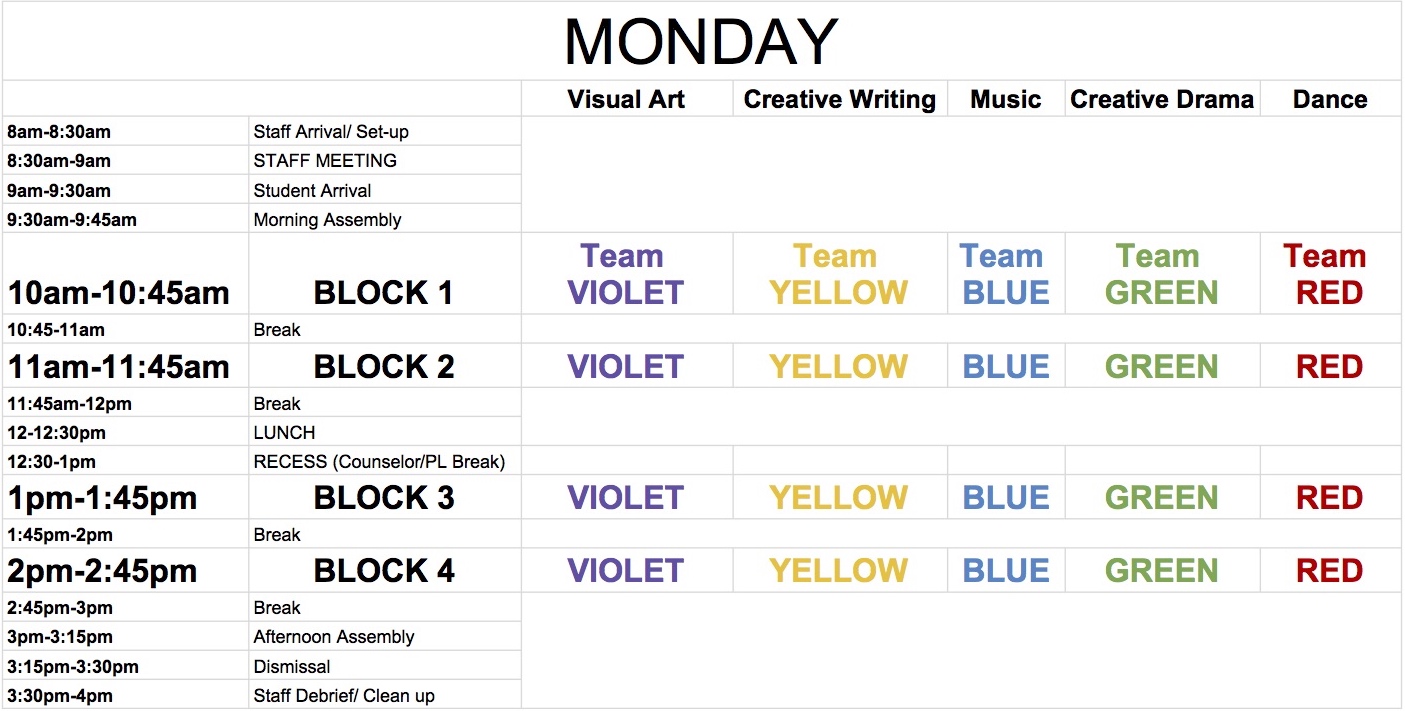This screenshot has height=711, width=1405.
Task: Select the Team VIOLET cell in Block 1
Action: coord(626,275)
